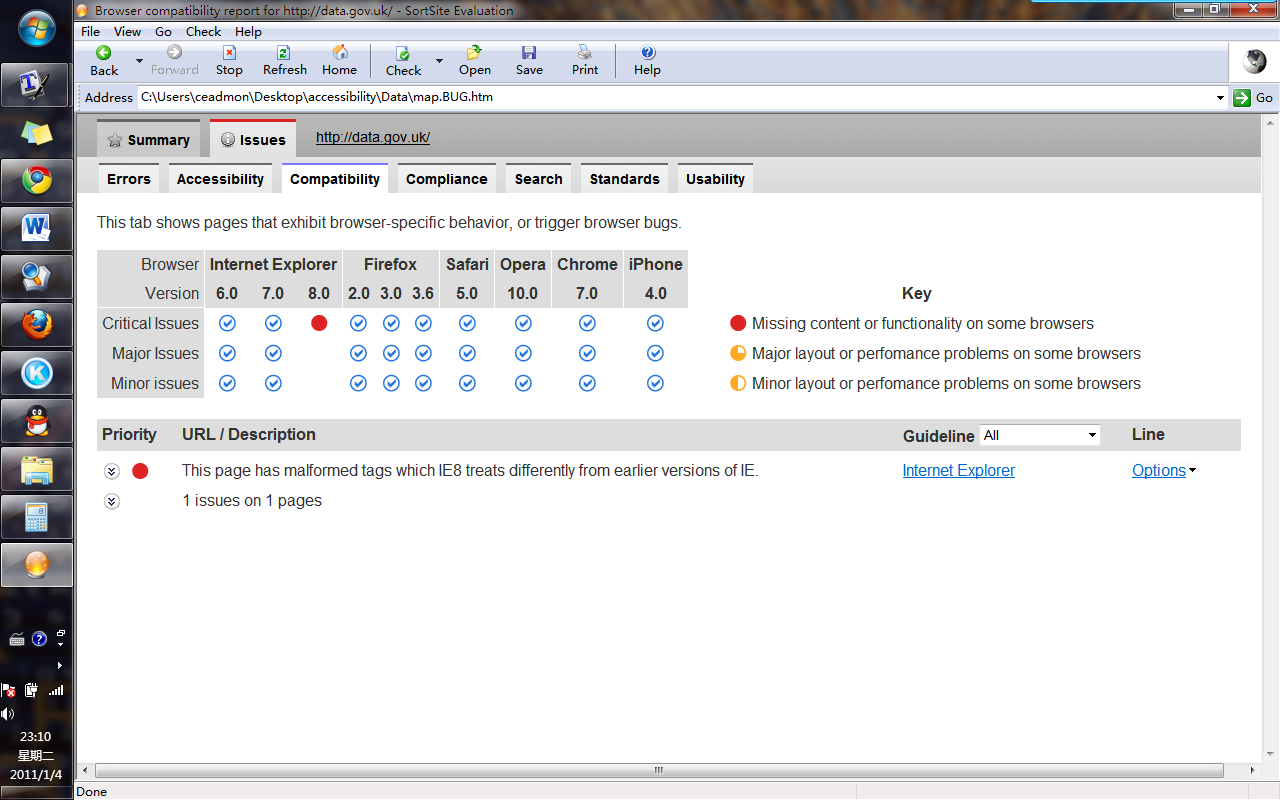Open Microsoft Word from the taskbar

point(37,229)
